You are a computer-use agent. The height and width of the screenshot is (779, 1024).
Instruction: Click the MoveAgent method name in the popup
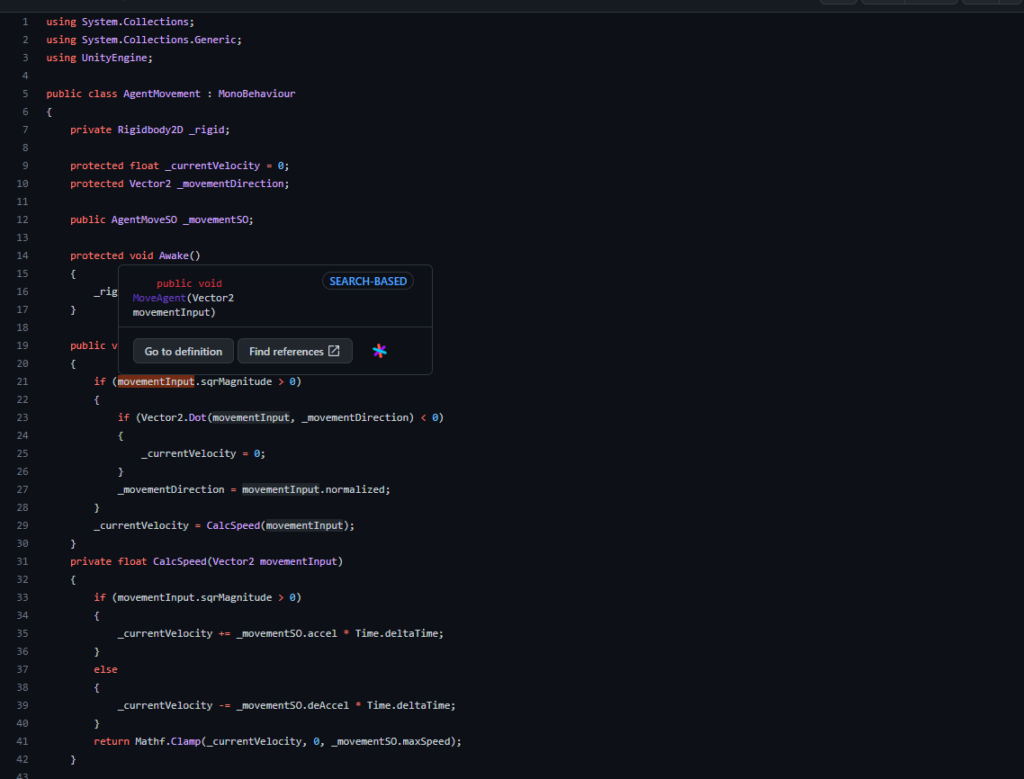[159, 298]
